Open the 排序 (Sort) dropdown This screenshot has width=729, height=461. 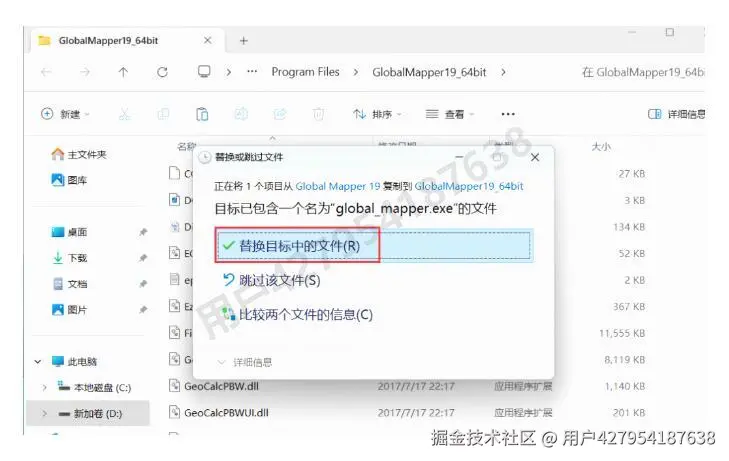coord(378,114)
